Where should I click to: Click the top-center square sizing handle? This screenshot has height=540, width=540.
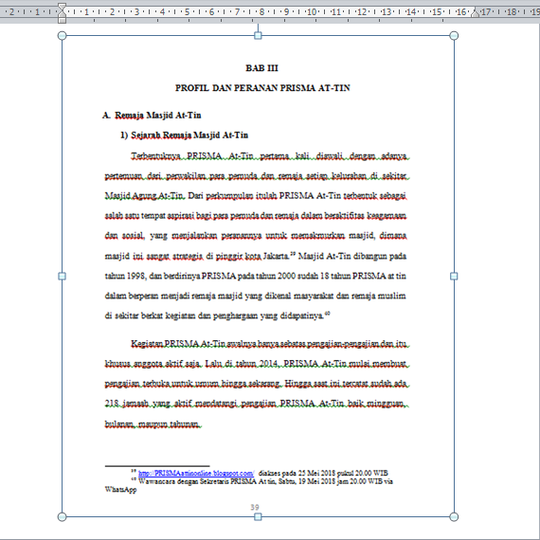point(258,35)
